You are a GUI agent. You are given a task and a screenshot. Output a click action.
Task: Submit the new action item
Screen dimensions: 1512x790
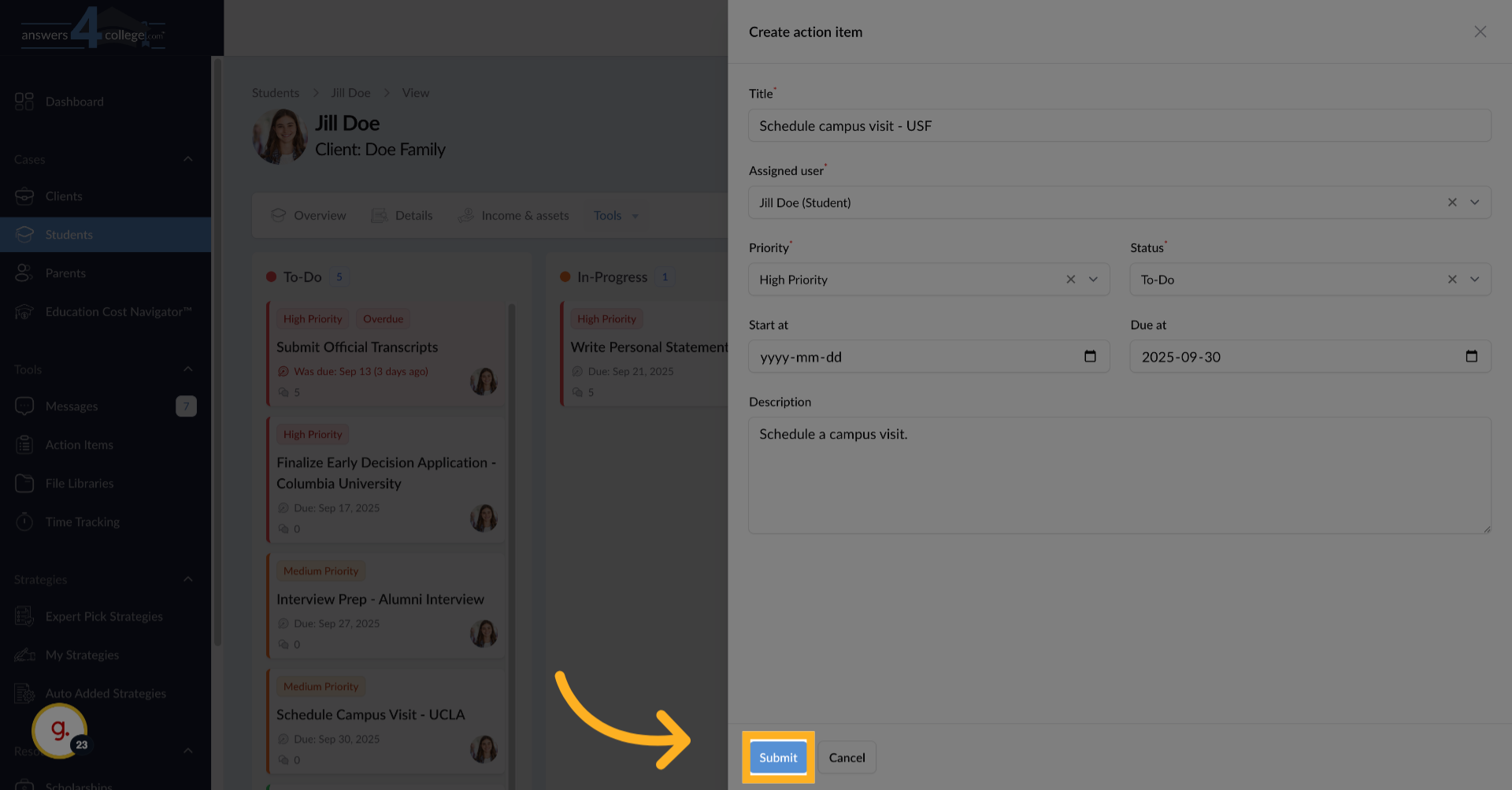[777, 757]
